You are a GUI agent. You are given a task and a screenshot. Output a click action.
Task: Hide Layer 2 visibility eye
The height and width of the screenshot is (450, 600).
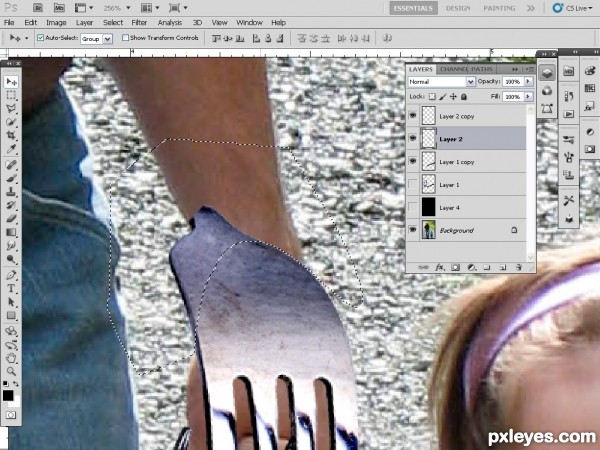coord(412,138)
